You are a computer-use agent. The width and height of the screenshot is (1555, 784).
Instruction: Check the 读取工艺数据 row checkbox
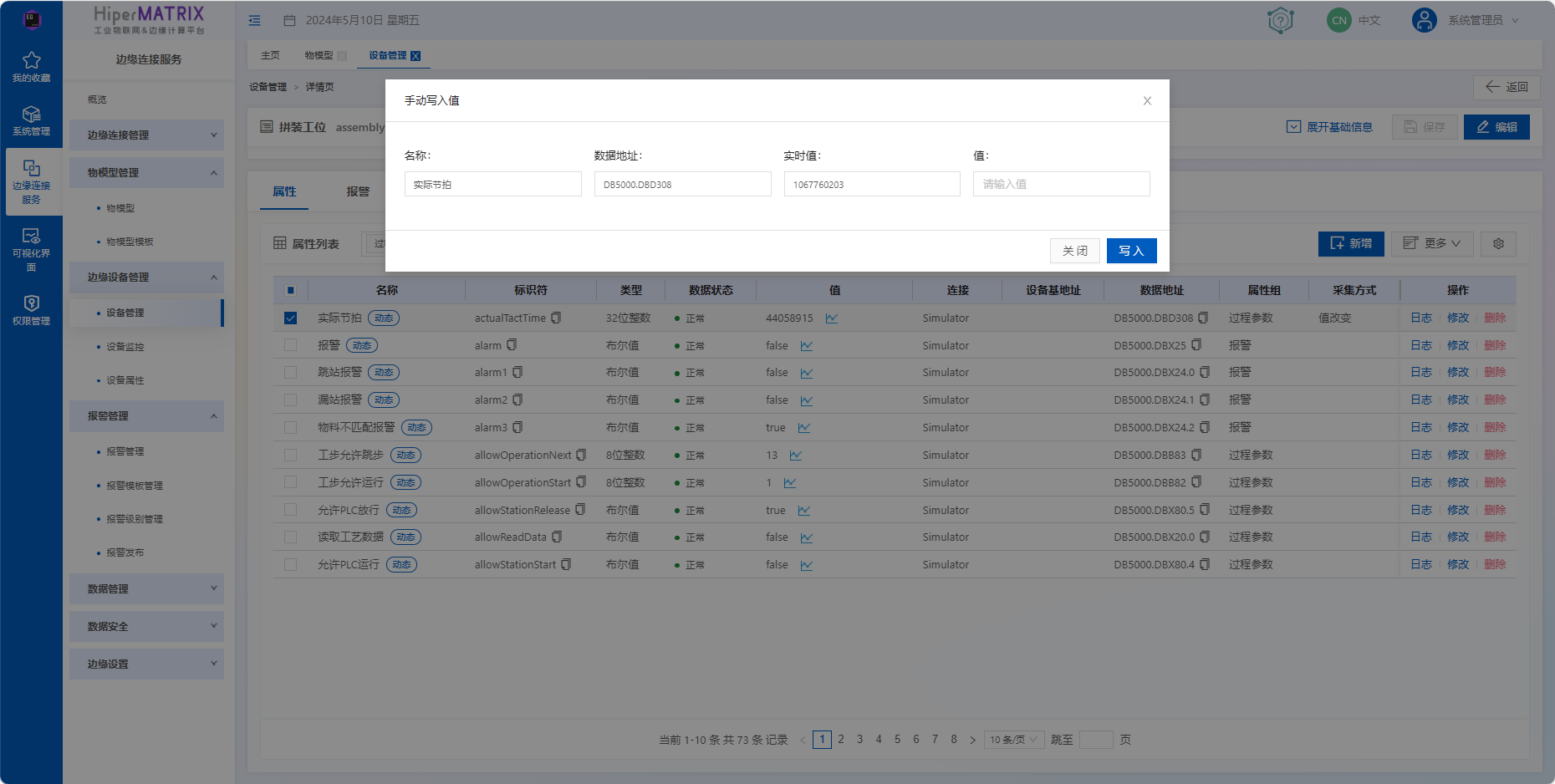click(x=290, y=537)
